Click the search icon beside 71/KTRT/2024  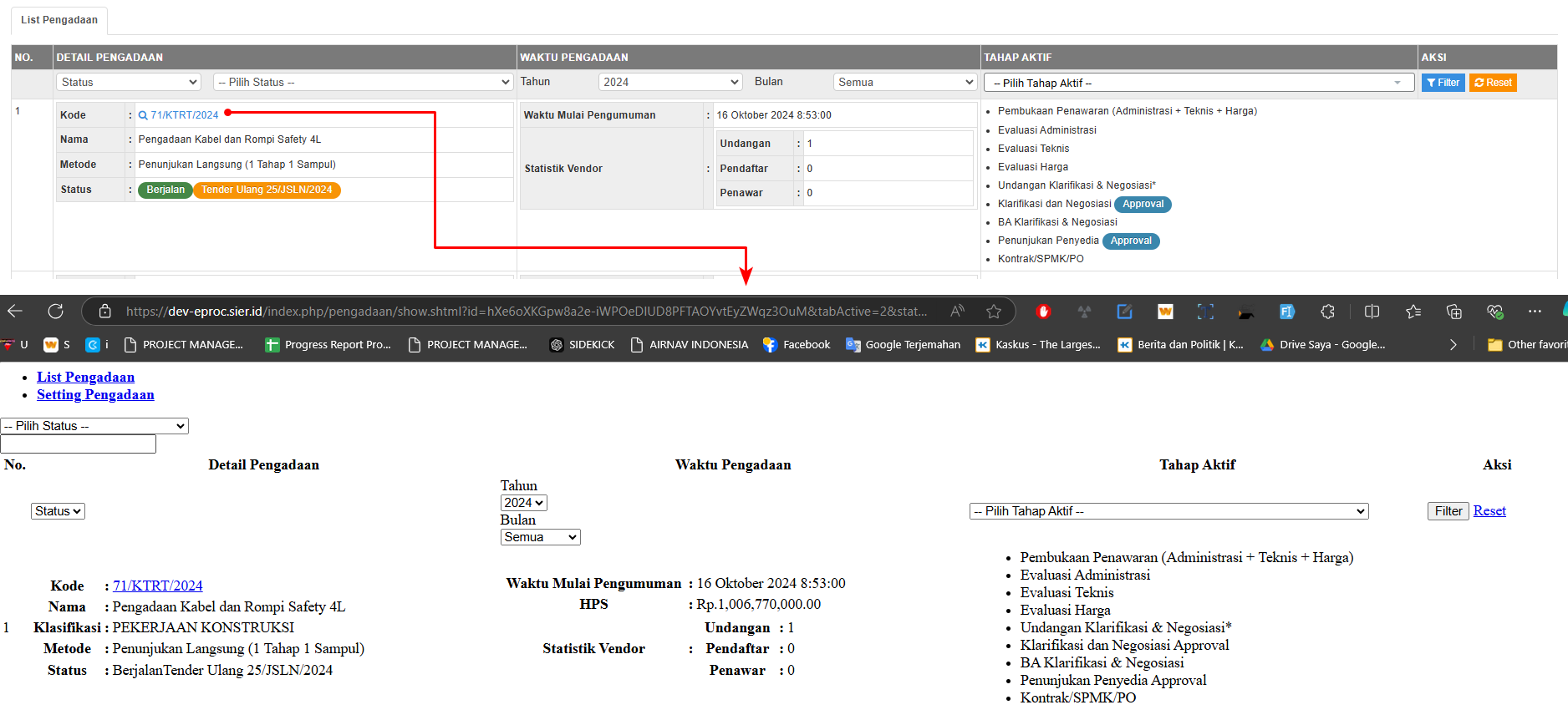click(x=143, y=115)
